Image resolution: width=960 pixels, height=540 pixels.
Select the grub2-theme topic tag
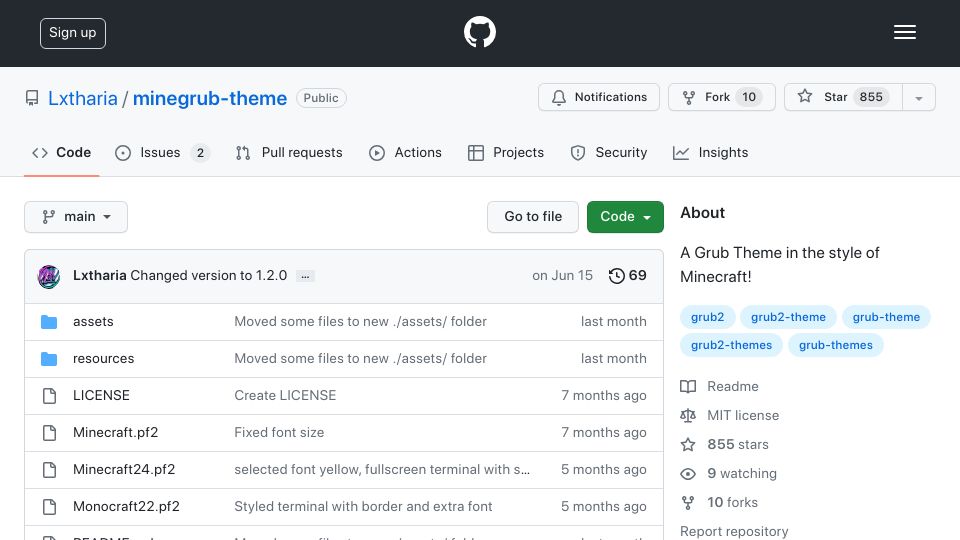click(x=788, y=317)
